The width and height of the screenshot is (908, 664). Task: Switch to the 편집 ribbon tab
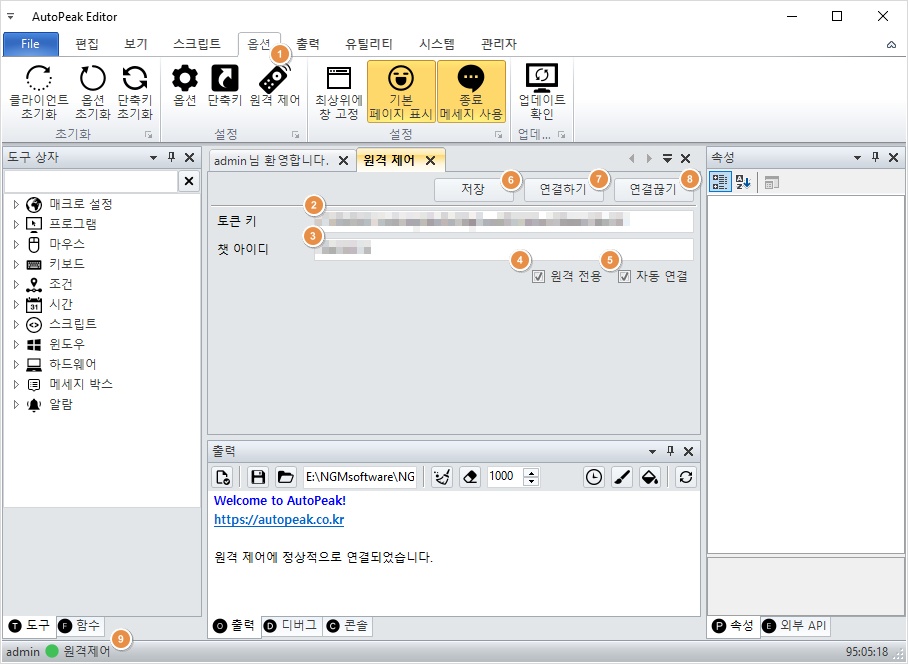click(x=87, y=44)
